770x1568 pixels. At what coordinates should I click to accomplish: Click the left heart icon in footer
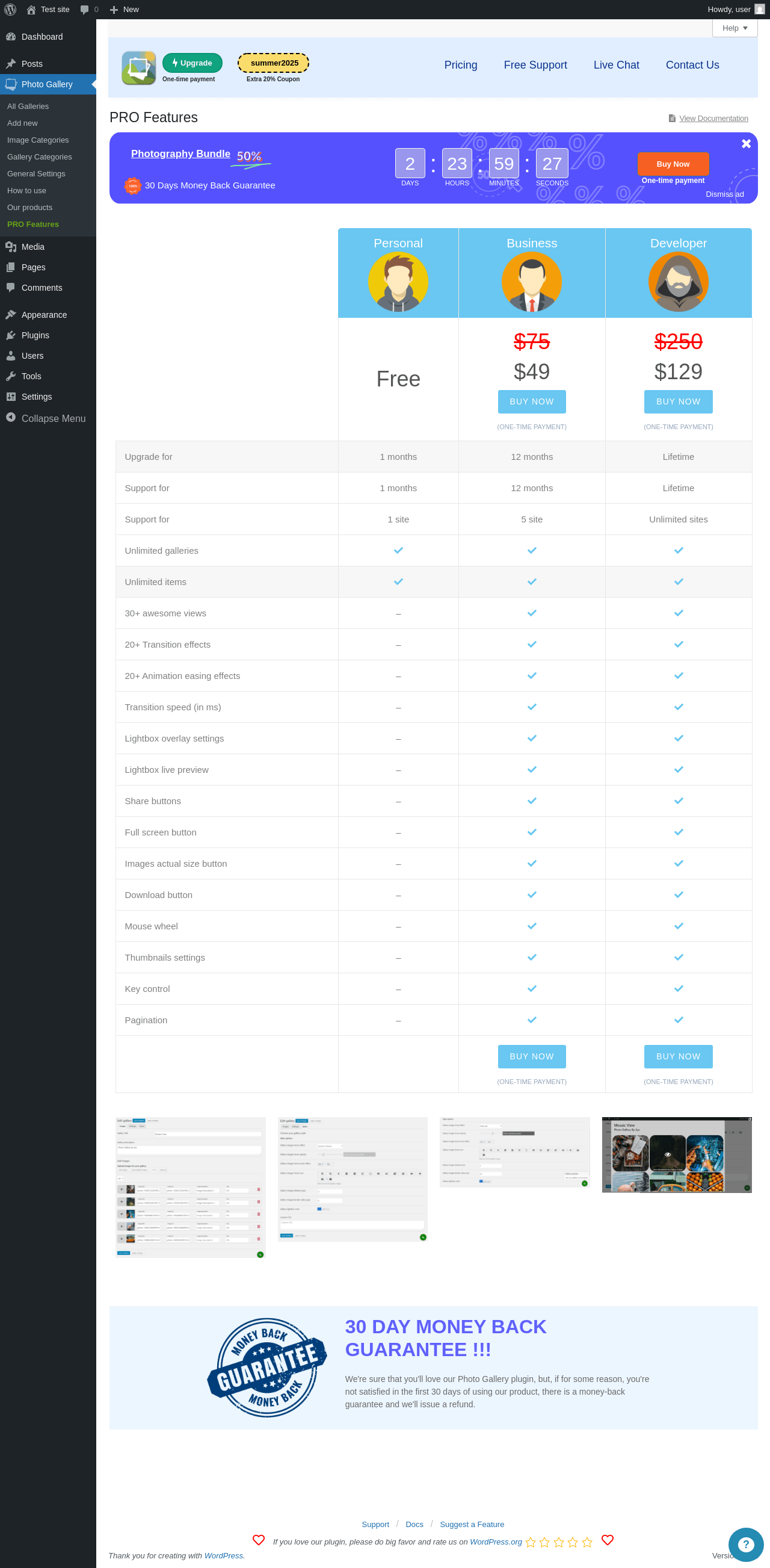pyautogui.click(x=259, y=1539)
